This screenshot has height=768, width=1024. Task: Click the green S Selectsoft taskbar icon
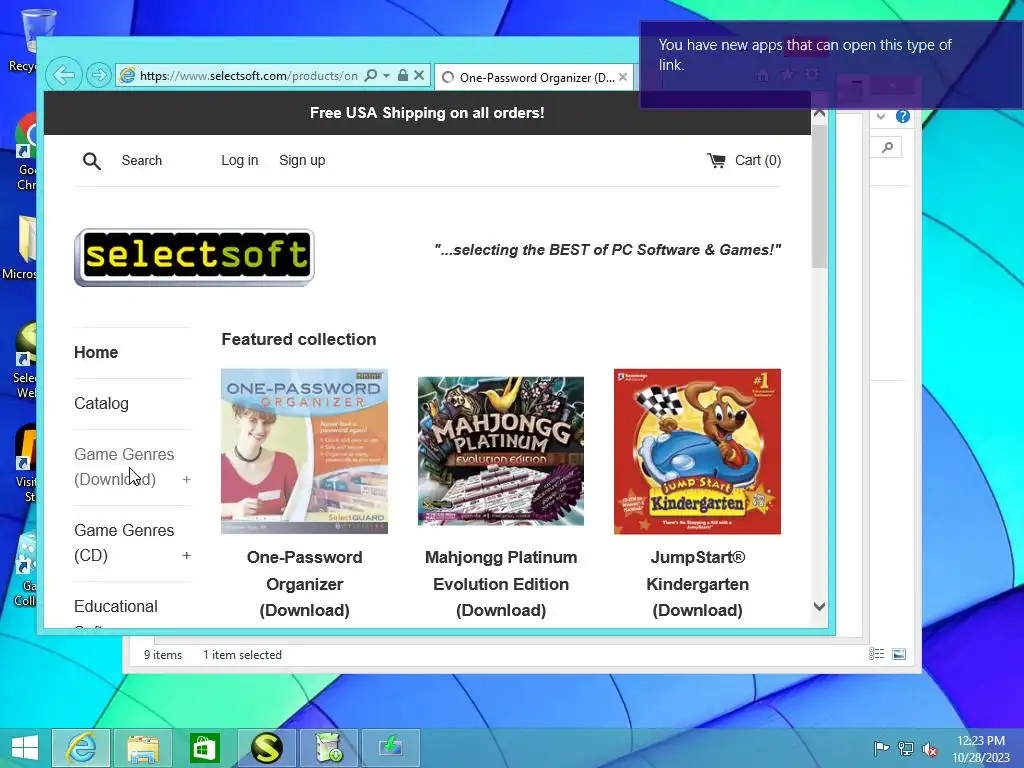[x=266, y=748]
